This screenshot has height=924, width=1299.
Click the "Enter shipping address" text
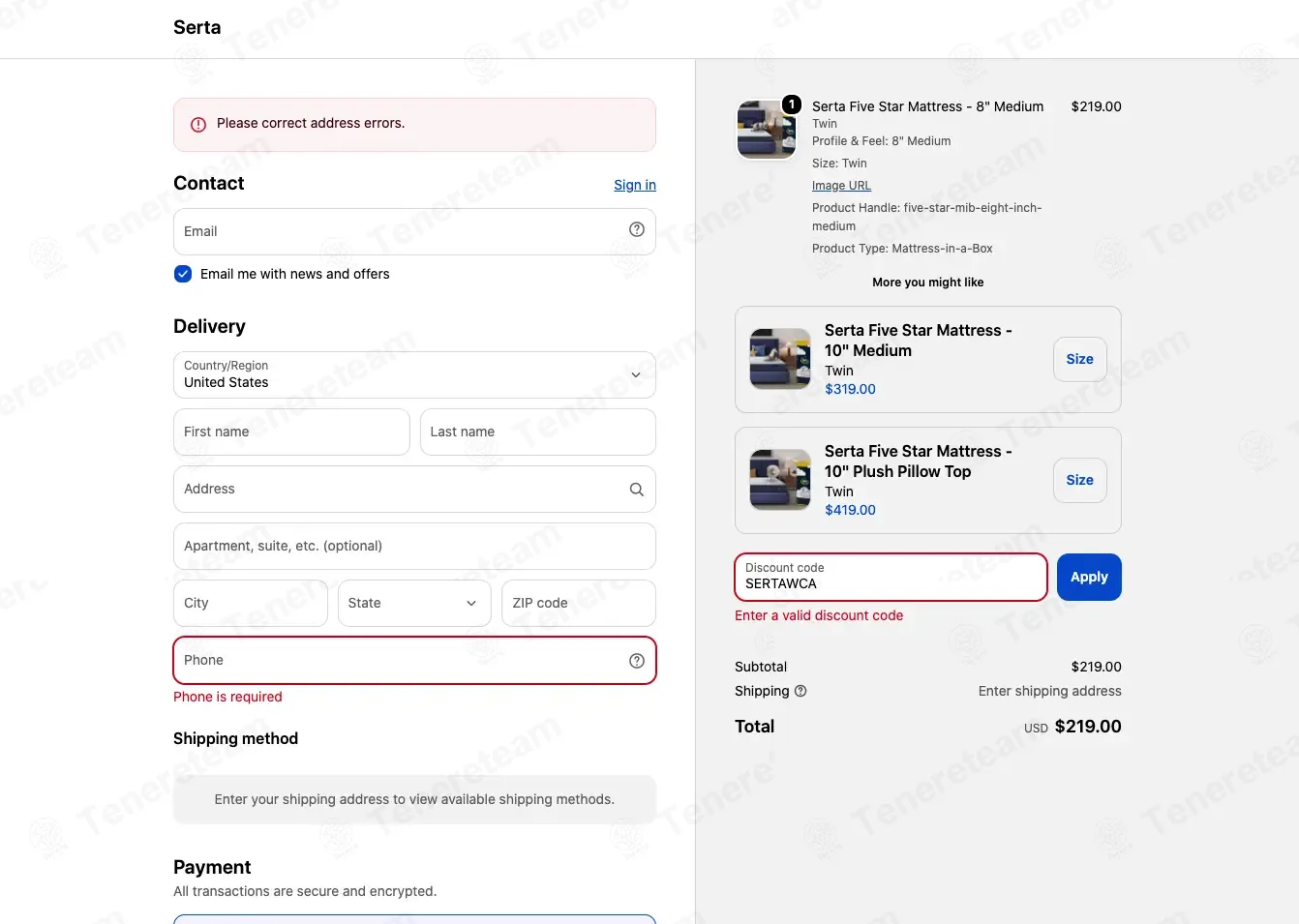pos(1049,691)
